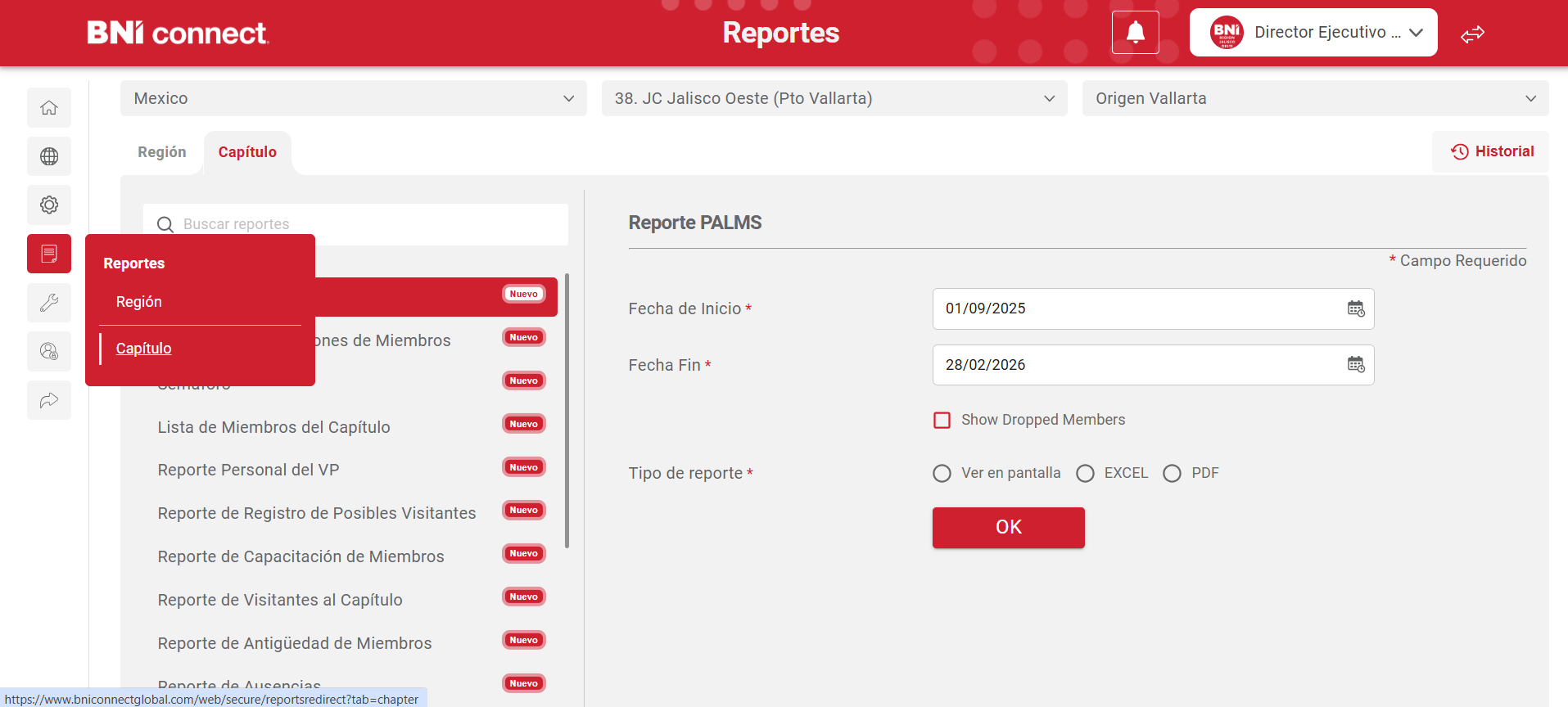Expand the Origen Vallarta chapter dropdown
The image size is (1568, 707).
1314,98
